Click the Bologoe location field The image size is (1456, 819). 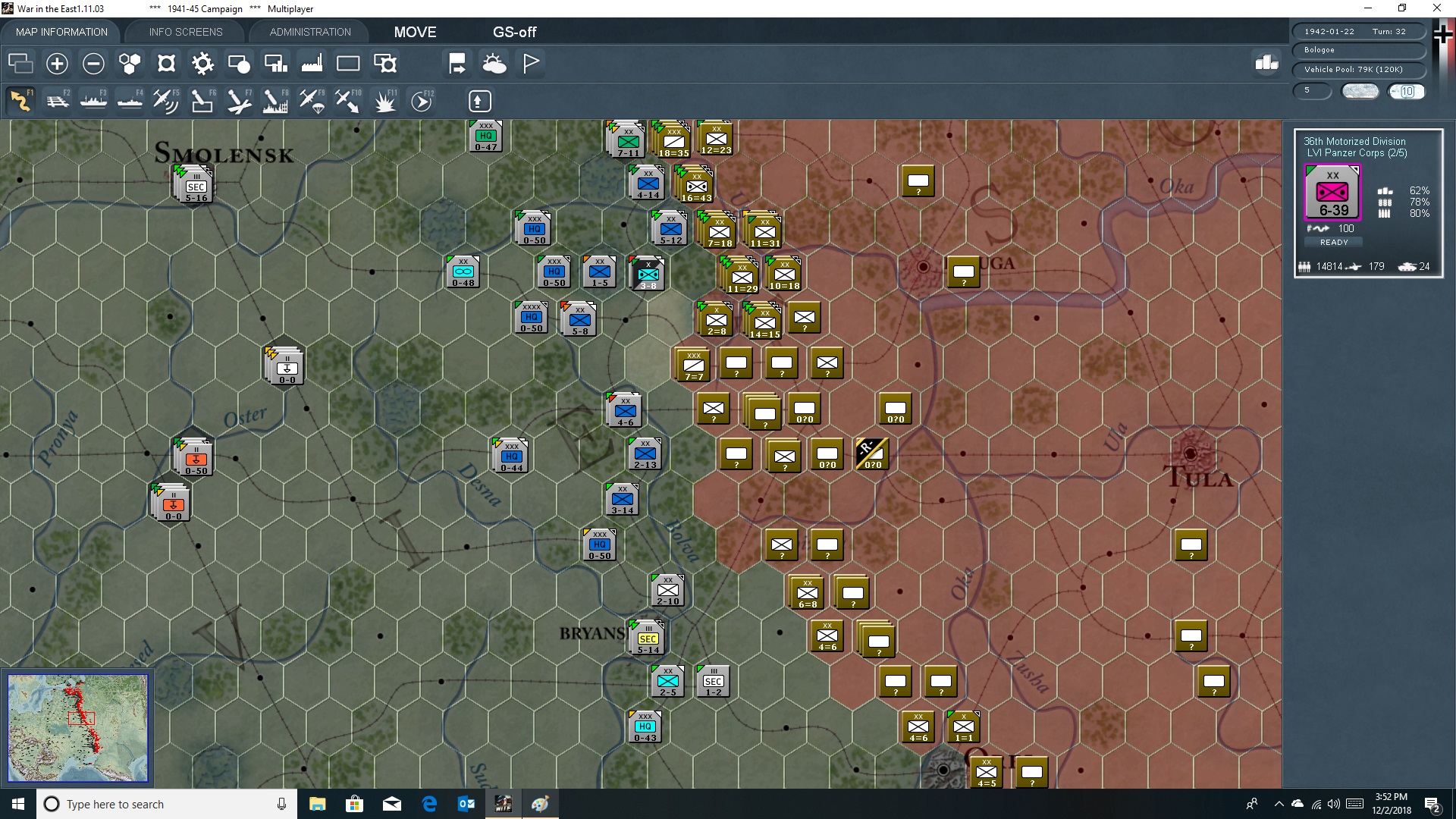click(x=1359, y=50)
